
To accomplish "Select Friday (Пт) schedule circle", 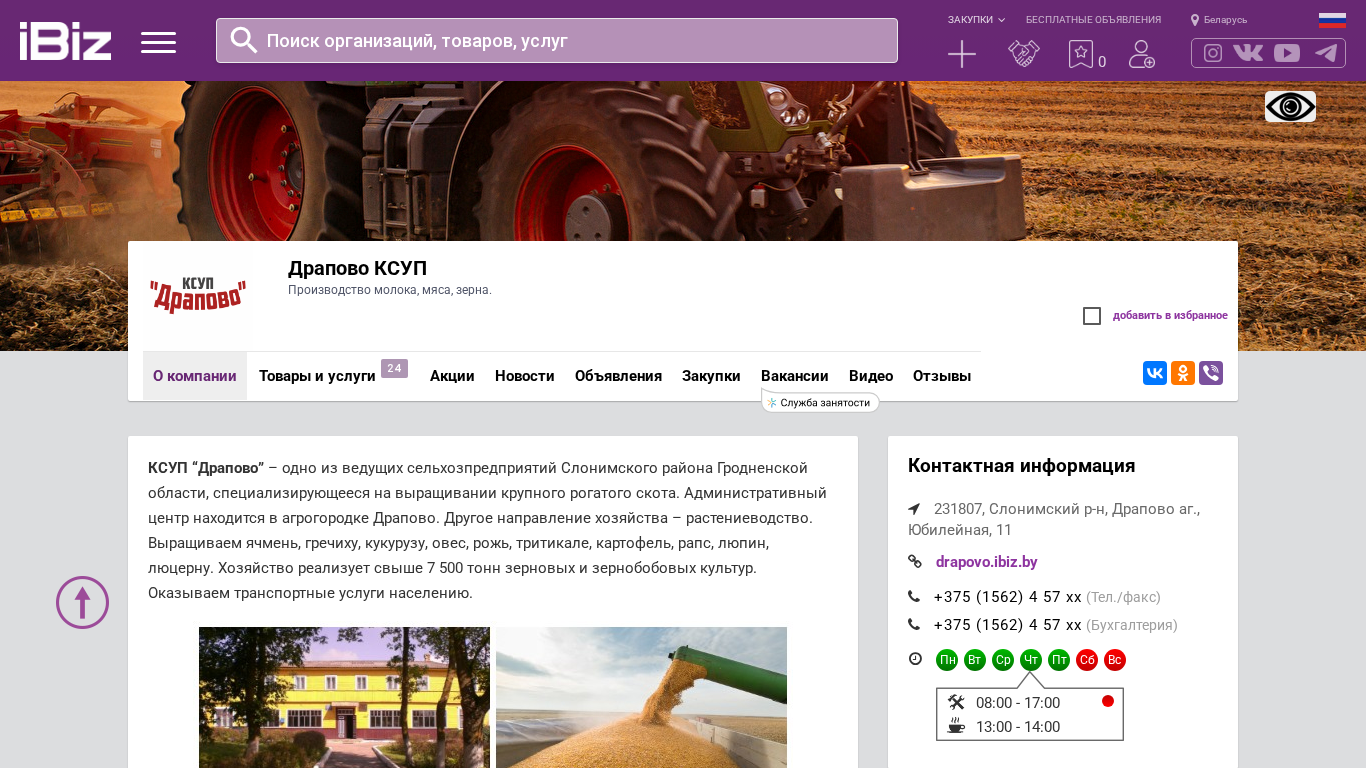I will pos(1059,660).
